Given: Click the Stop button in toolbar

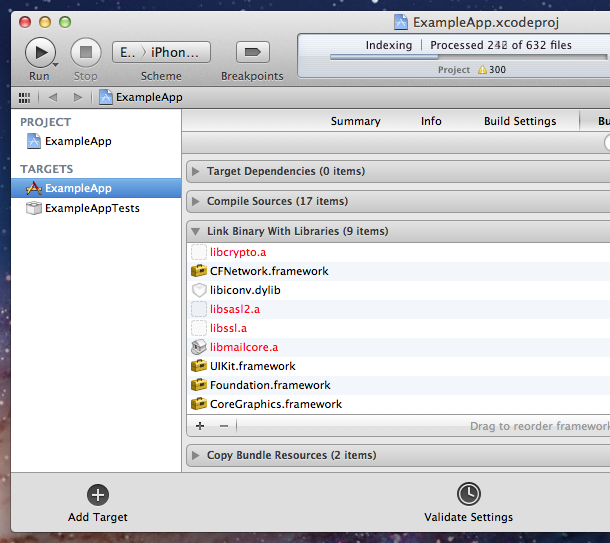Looking at the screenshot, I should [x=86, y=52].
